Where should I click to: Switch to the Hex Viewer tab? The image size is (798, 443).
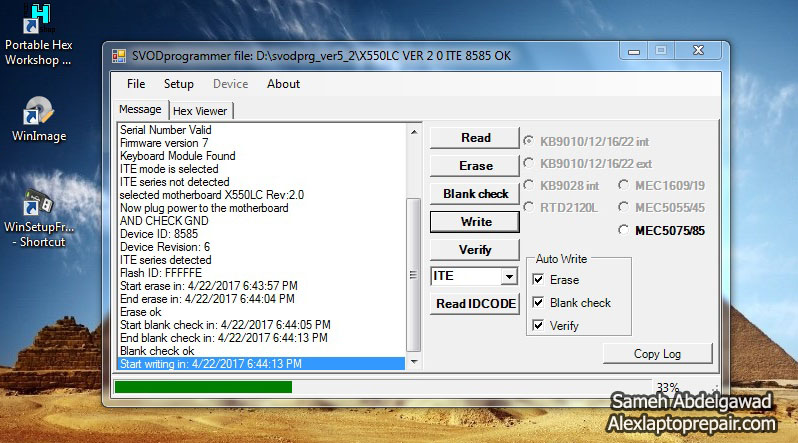[x=200, y=111]
